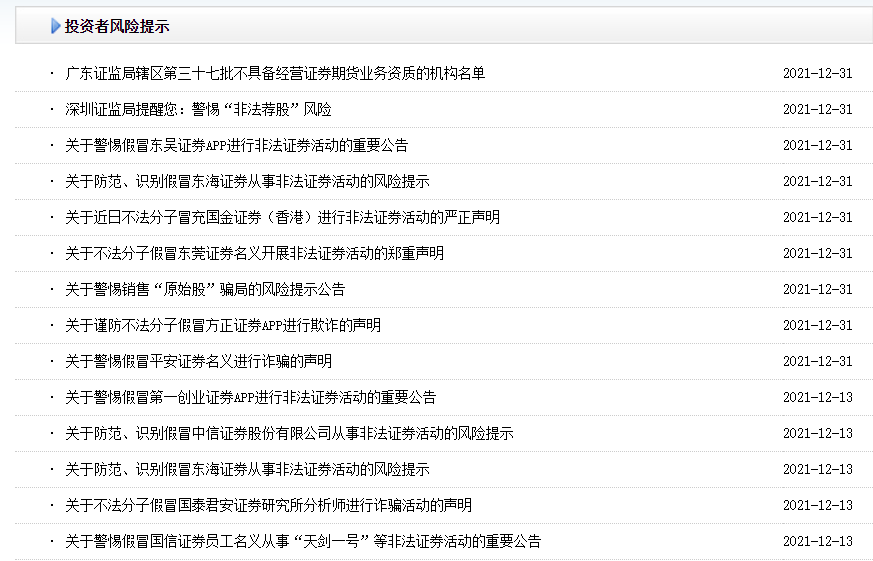This screenshot has width=873, height=561.
Task: Click the date beside 东吴证券APP notice
Action: coord(817,145)
